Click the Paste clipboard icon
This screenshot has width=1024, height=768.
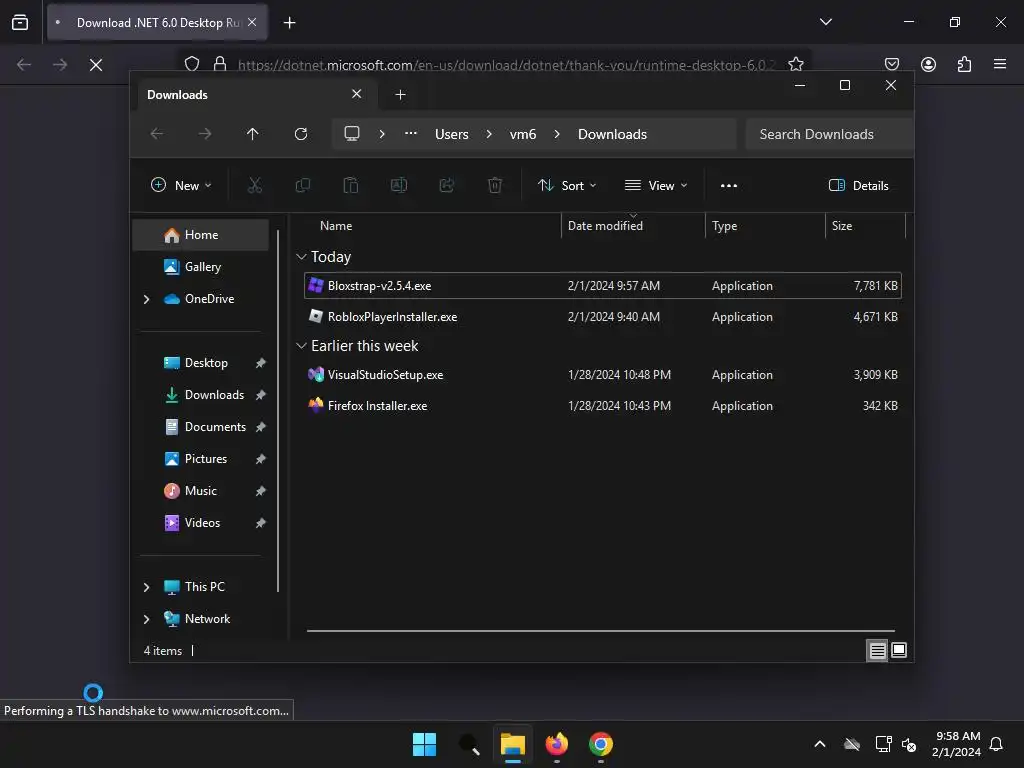[351, 185]
